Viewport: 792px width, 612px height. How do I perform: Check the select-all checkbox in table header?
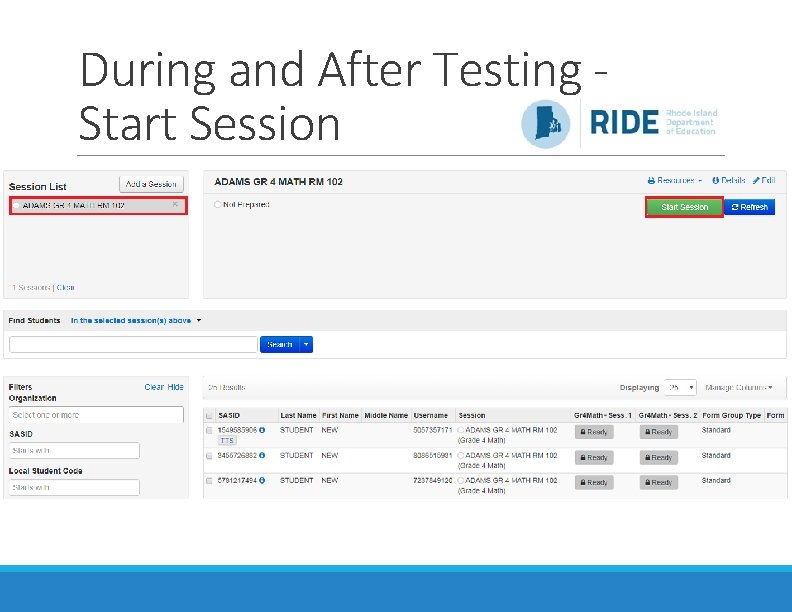click(x=209, y=416)
